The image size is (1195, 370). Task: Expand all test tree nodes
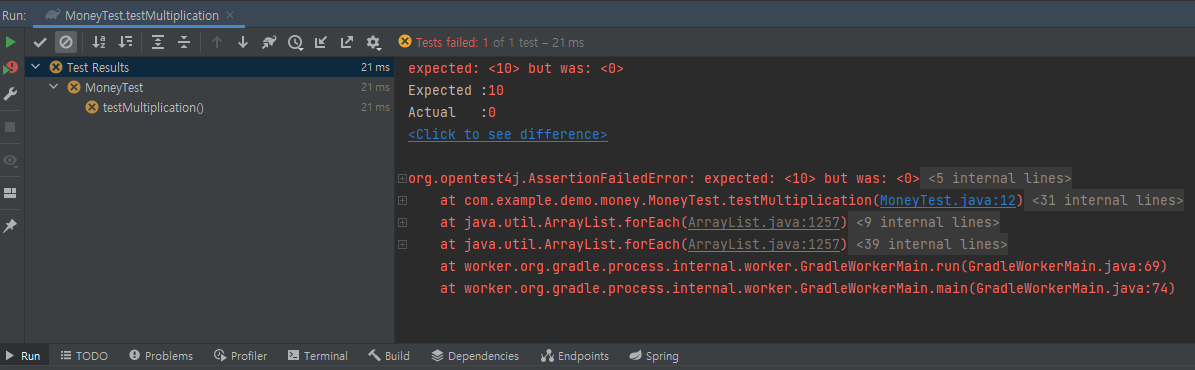[x=158, y=43]
